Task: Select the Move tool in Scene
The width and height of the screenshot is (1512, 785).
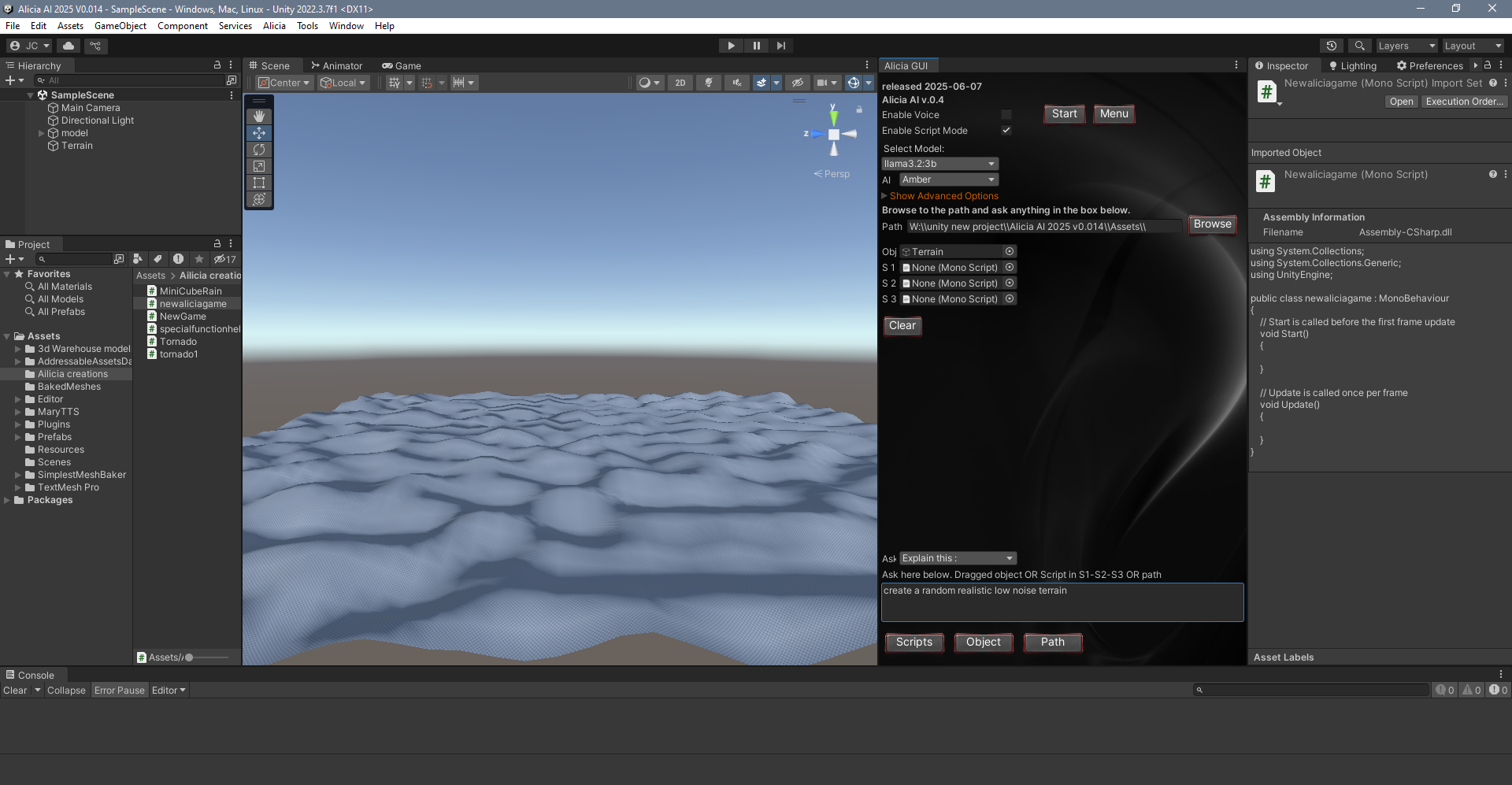Action: 259,133
